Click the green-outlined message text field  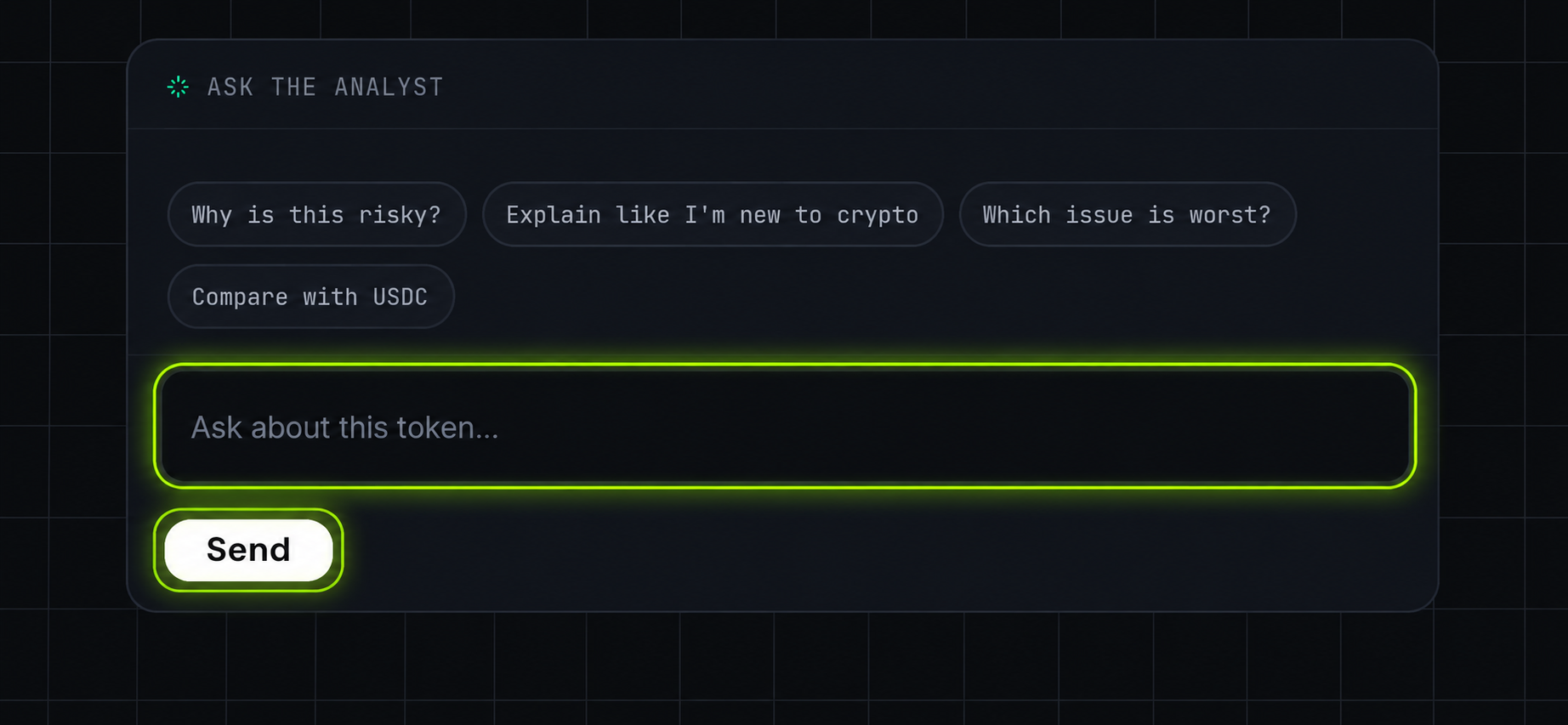pos(785,426)
